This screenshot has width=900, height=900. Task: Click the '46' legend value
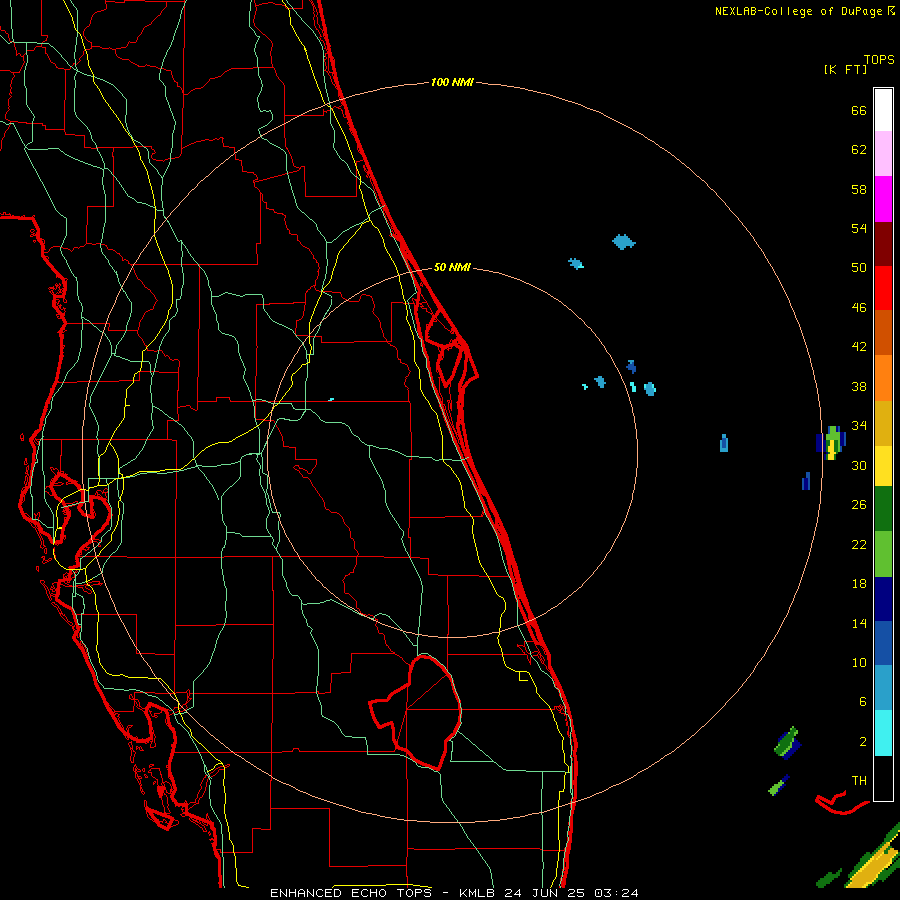859,308
